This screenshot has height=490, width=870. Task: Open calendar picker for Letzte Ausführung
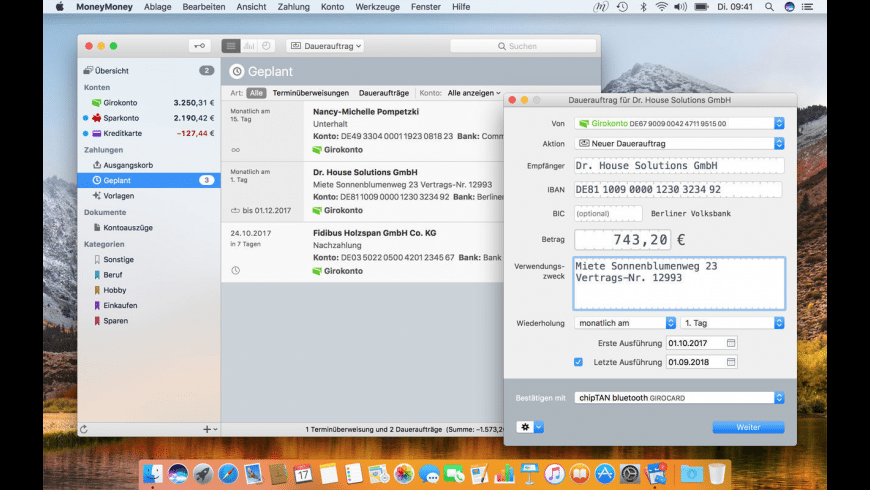[731, 362]
